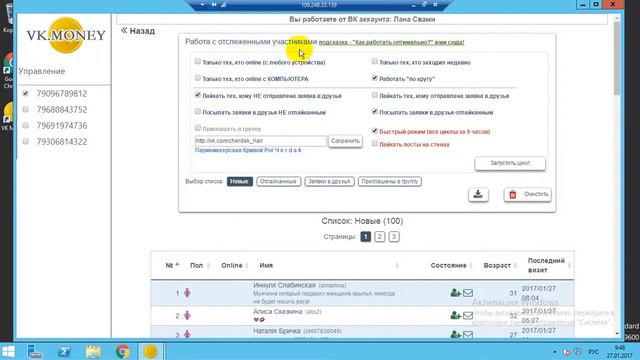
Task: Open the 'Как работать оптимально' hint link
Action: coord(391,42)
